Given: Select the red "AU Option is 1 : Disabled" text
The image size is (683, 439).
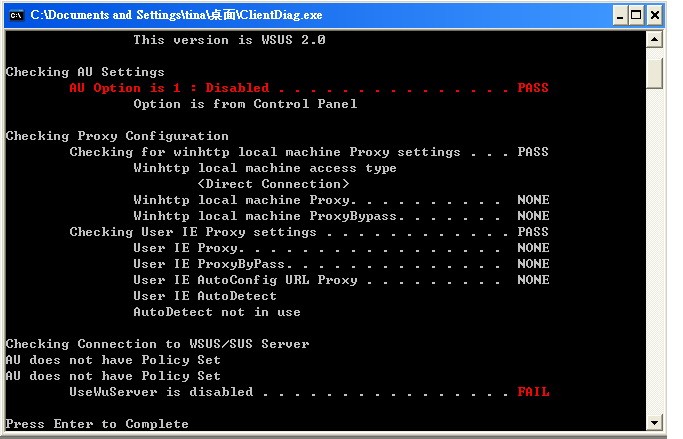Looking at the screenshot, I should tap(169, 88).
